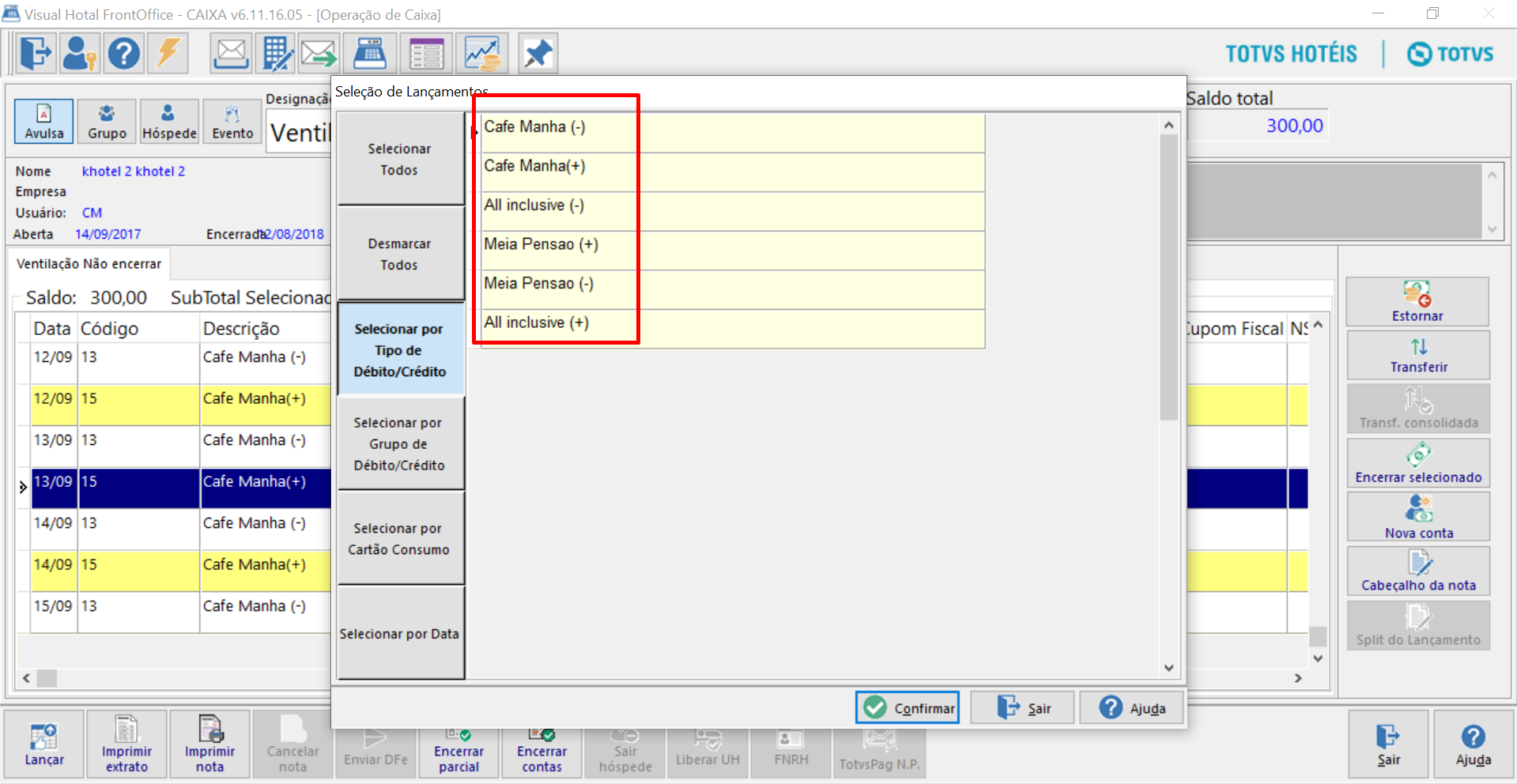Open Ajuda in the selection dialog

point(1131,707)
